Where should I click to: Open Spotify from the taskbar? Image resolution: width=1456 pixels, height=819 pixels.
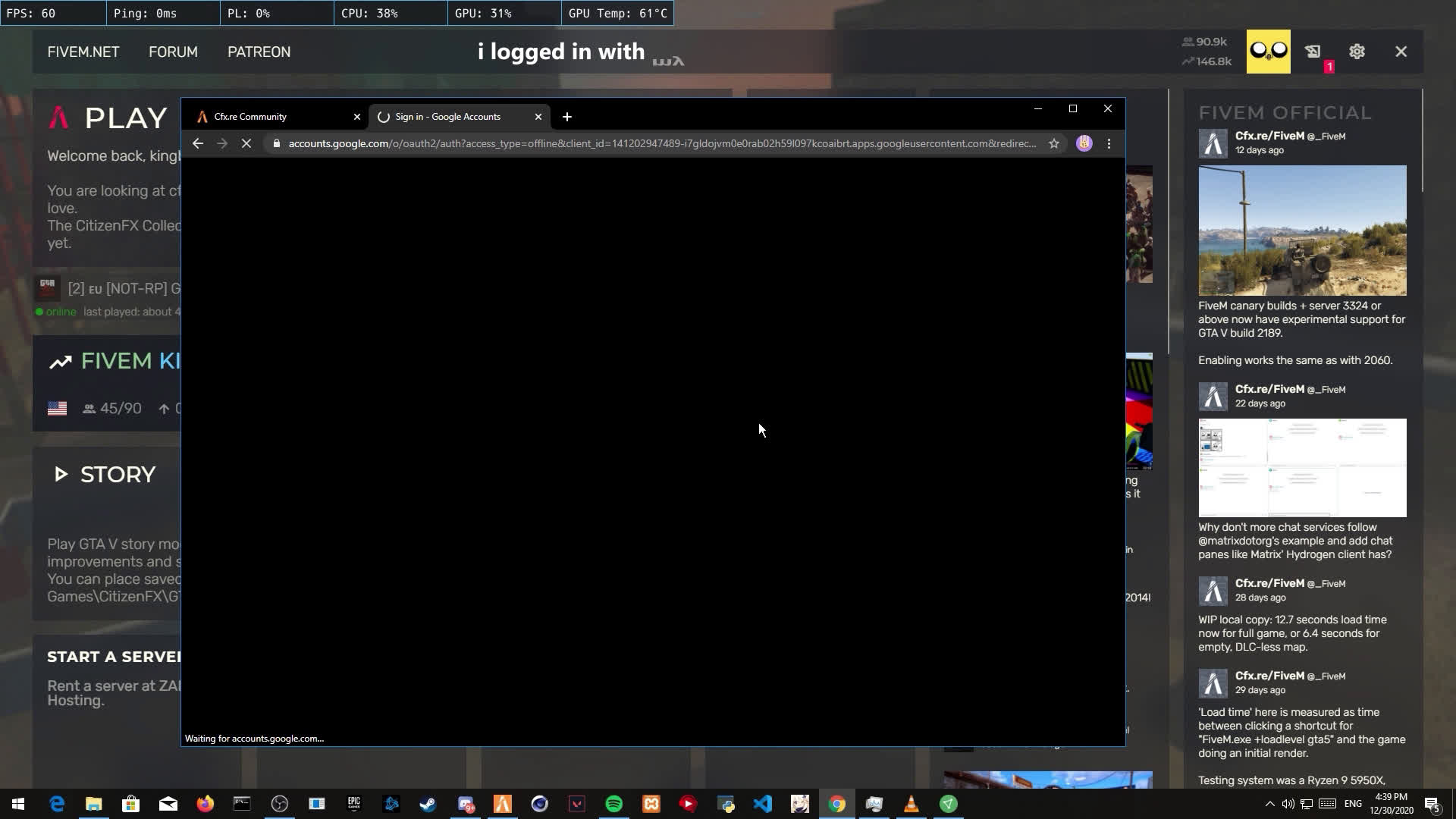click(613, 804)
